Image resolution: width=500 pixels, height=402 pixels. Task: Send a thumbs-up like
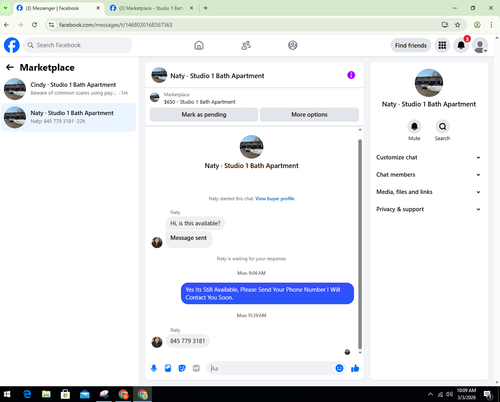[x=355, y=368]
